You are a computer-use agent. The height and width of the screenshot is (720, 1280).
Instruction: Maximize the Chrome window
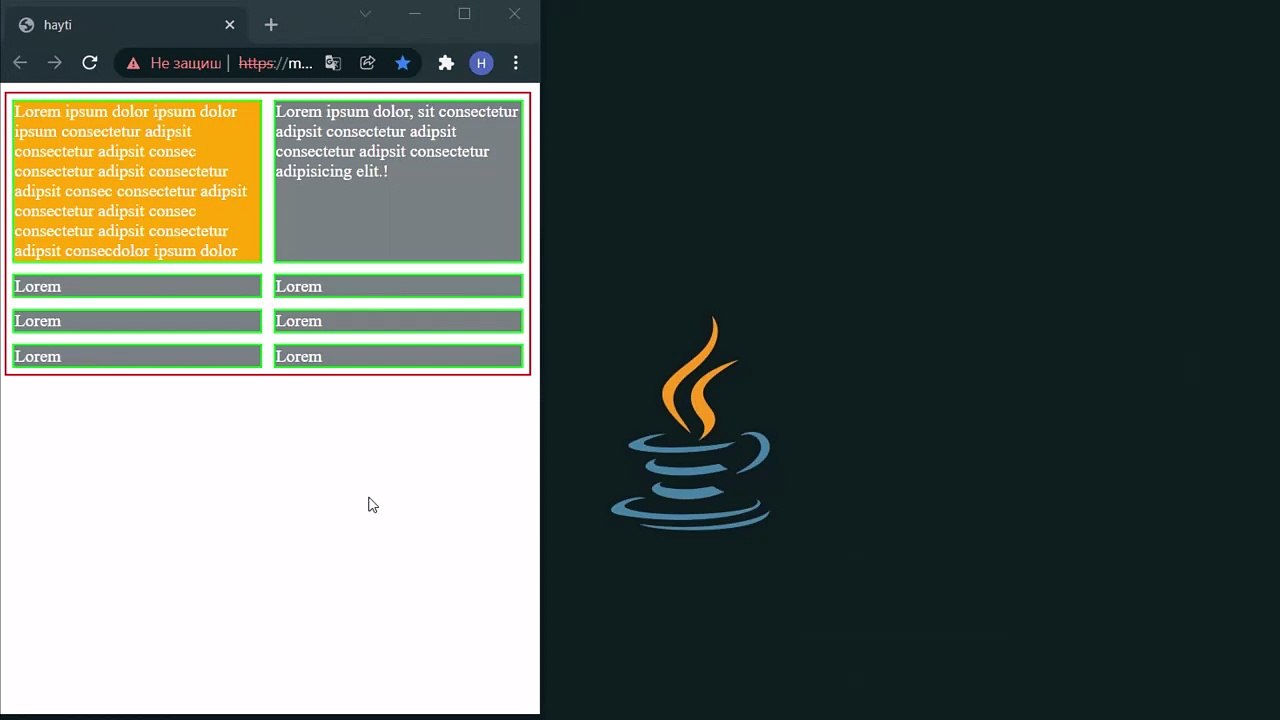click(x=464, y=14)
